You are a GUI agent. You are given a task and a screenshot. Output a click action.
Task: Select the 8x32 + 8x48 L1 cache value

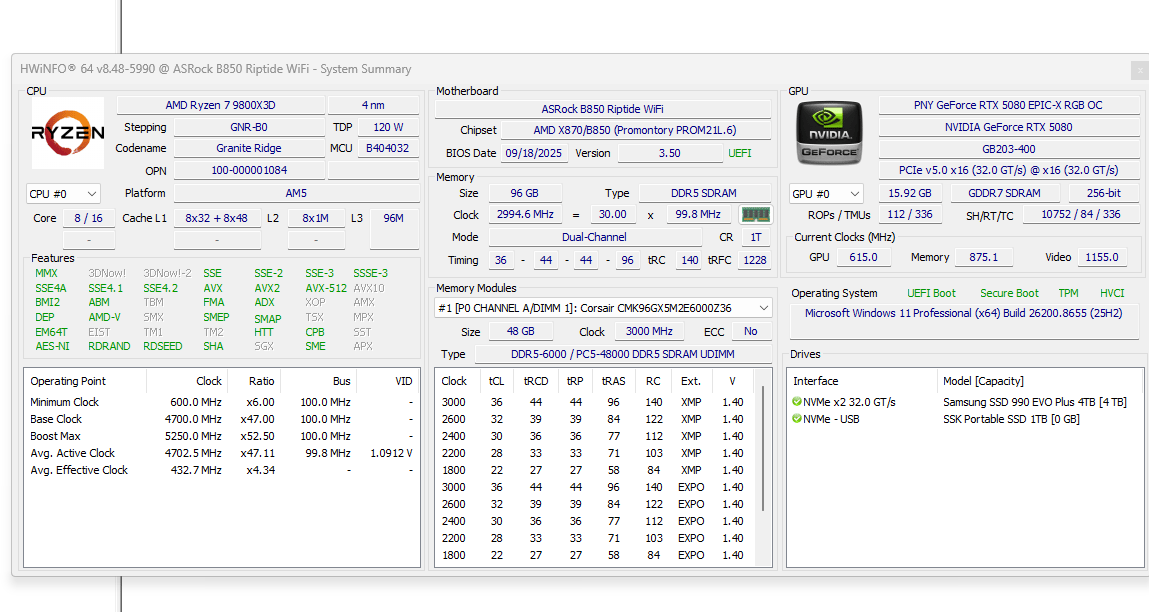coord(217,218)
